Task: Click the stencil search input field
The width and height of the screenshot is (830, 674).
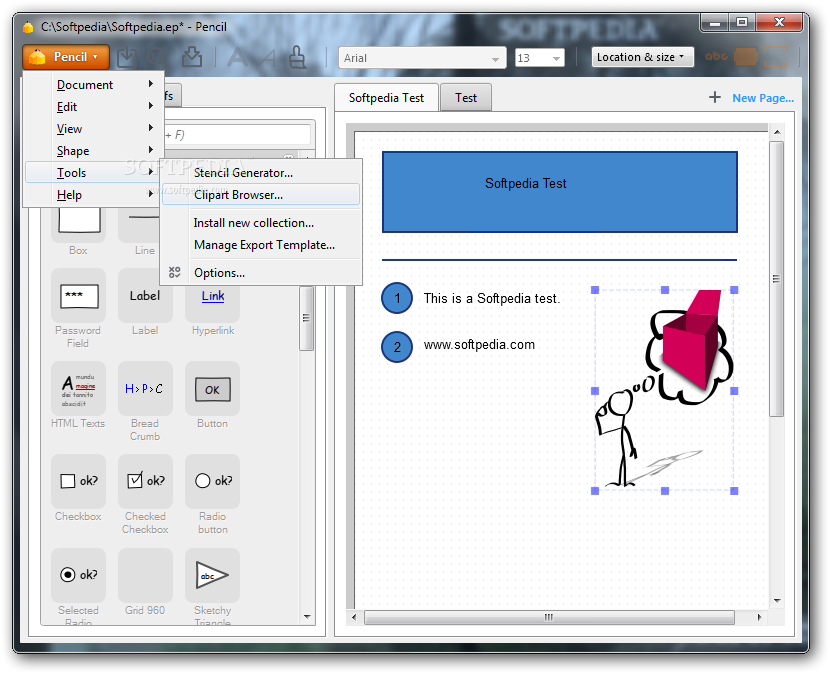Action: pyautogui.click(x=237, y=134)
